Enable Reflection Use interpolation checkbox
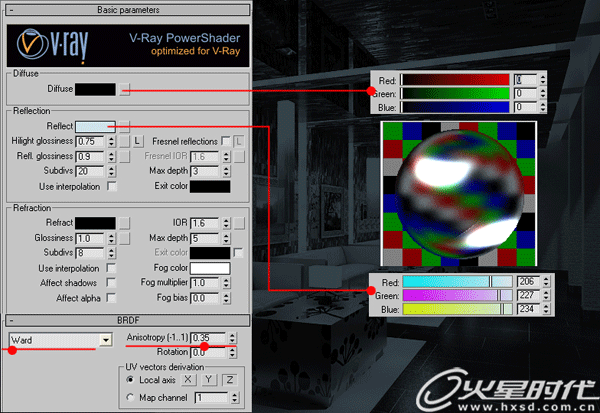Screen dimensions: 600x413 click(111, 186)
